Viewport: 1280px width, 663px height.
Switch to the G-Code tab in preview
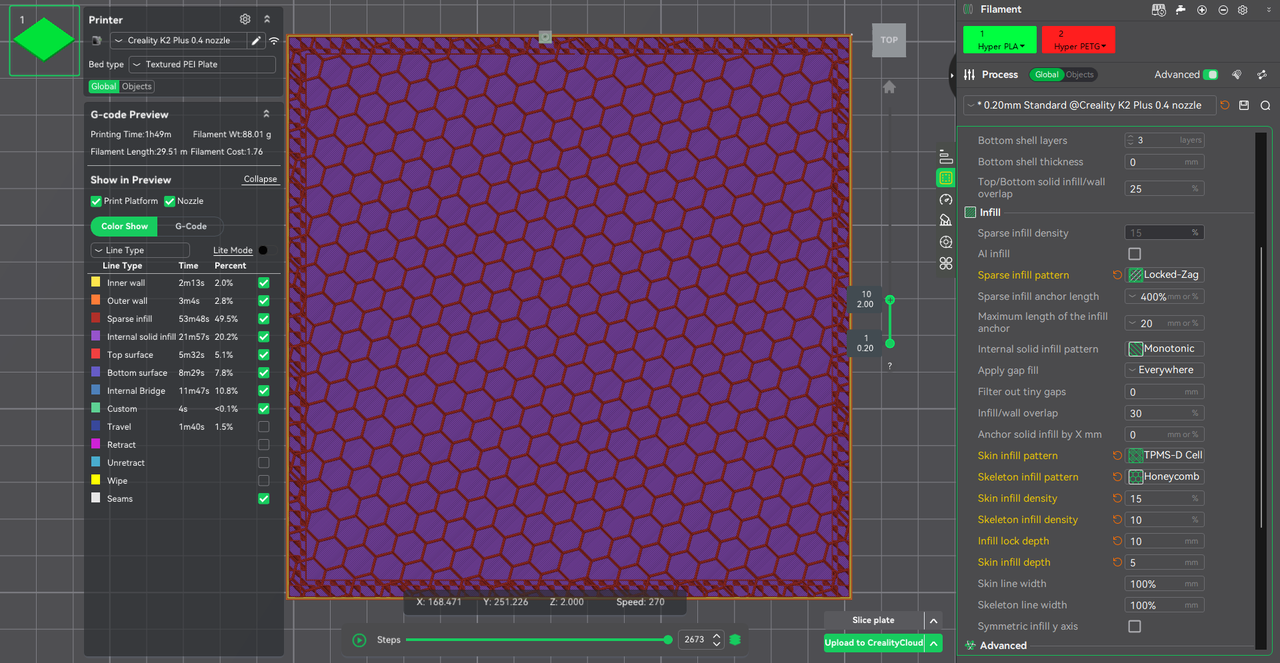[190, 226]
